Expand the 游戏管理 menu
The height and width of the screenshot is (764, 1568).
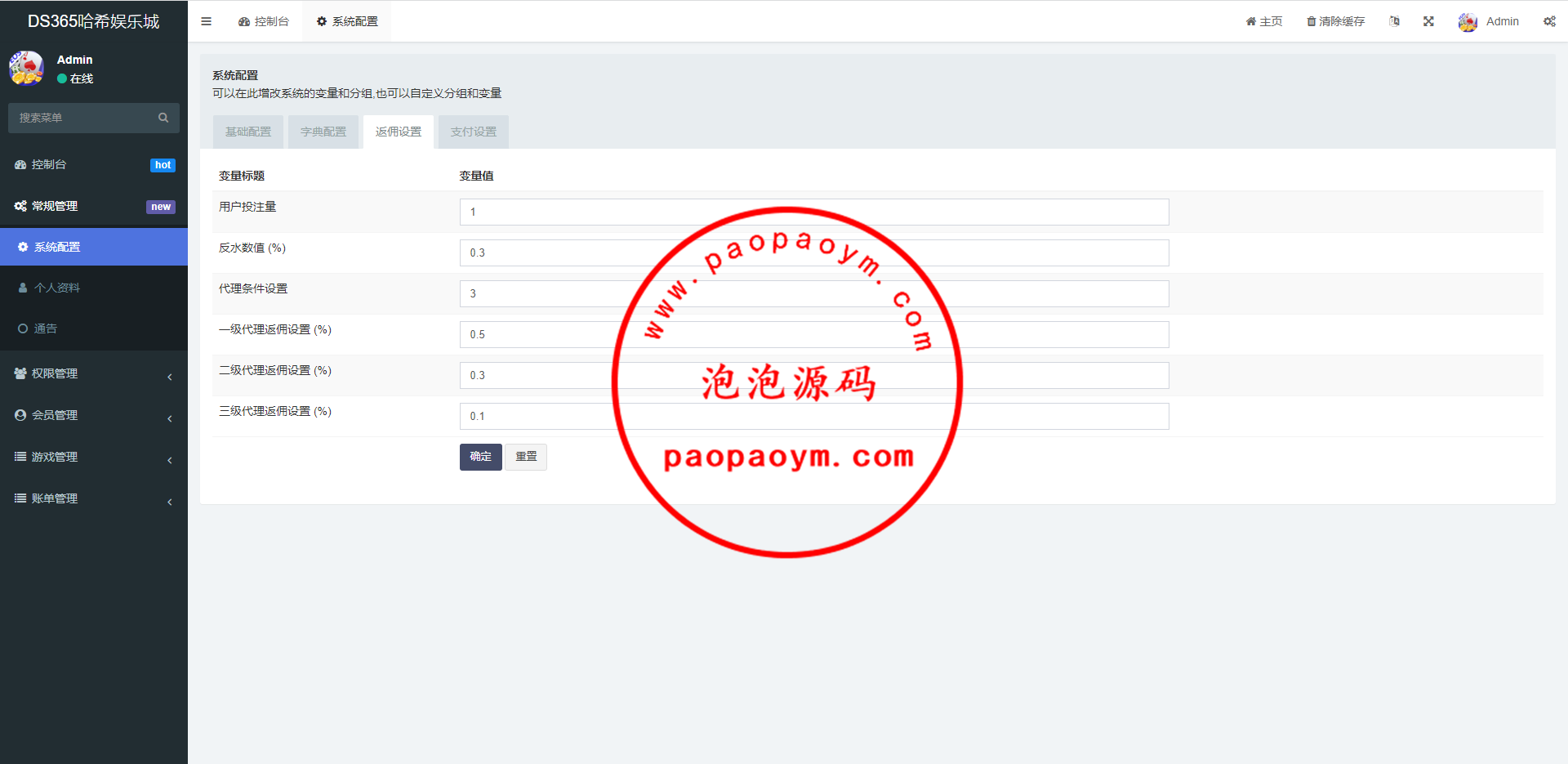click(94, 457)
